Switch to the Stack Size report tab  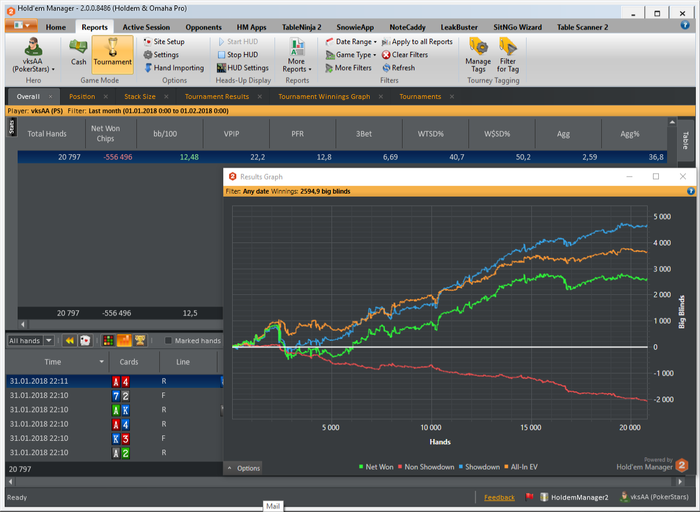point(140,96)
